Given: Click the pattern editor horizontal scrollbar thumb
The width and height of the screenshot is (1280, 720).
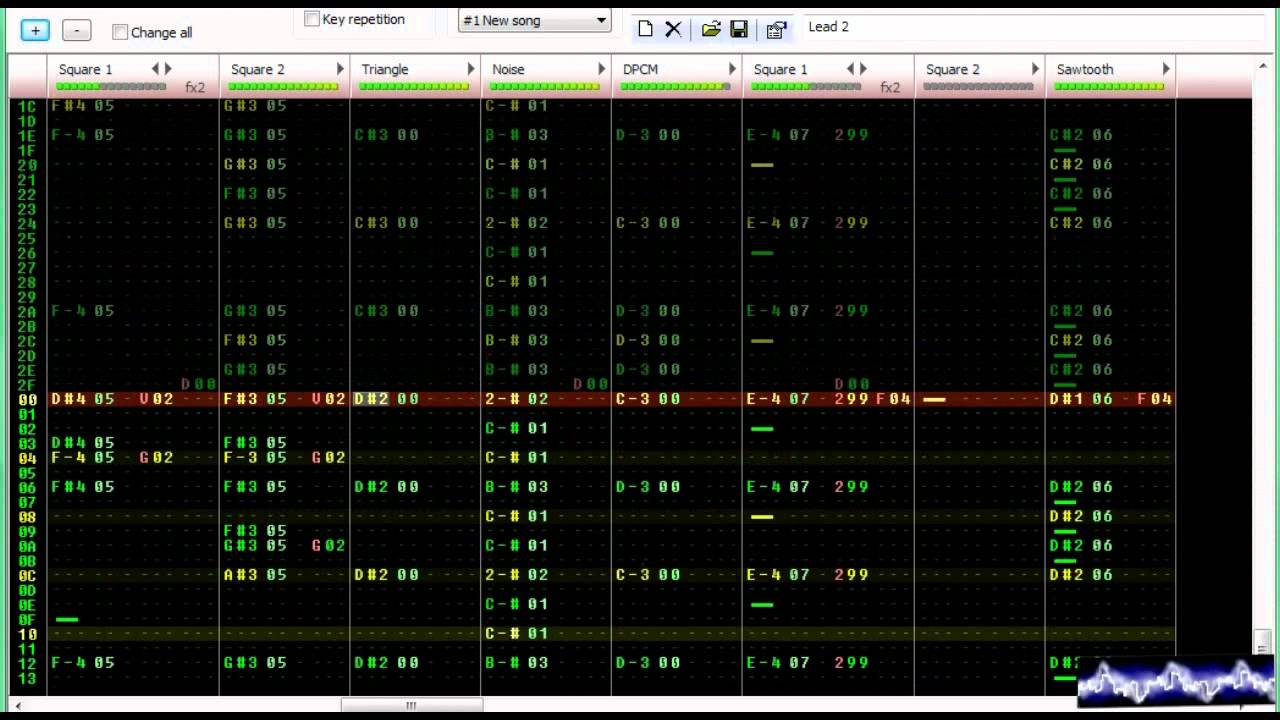Looking at the screenshot, I should (410, 706).
